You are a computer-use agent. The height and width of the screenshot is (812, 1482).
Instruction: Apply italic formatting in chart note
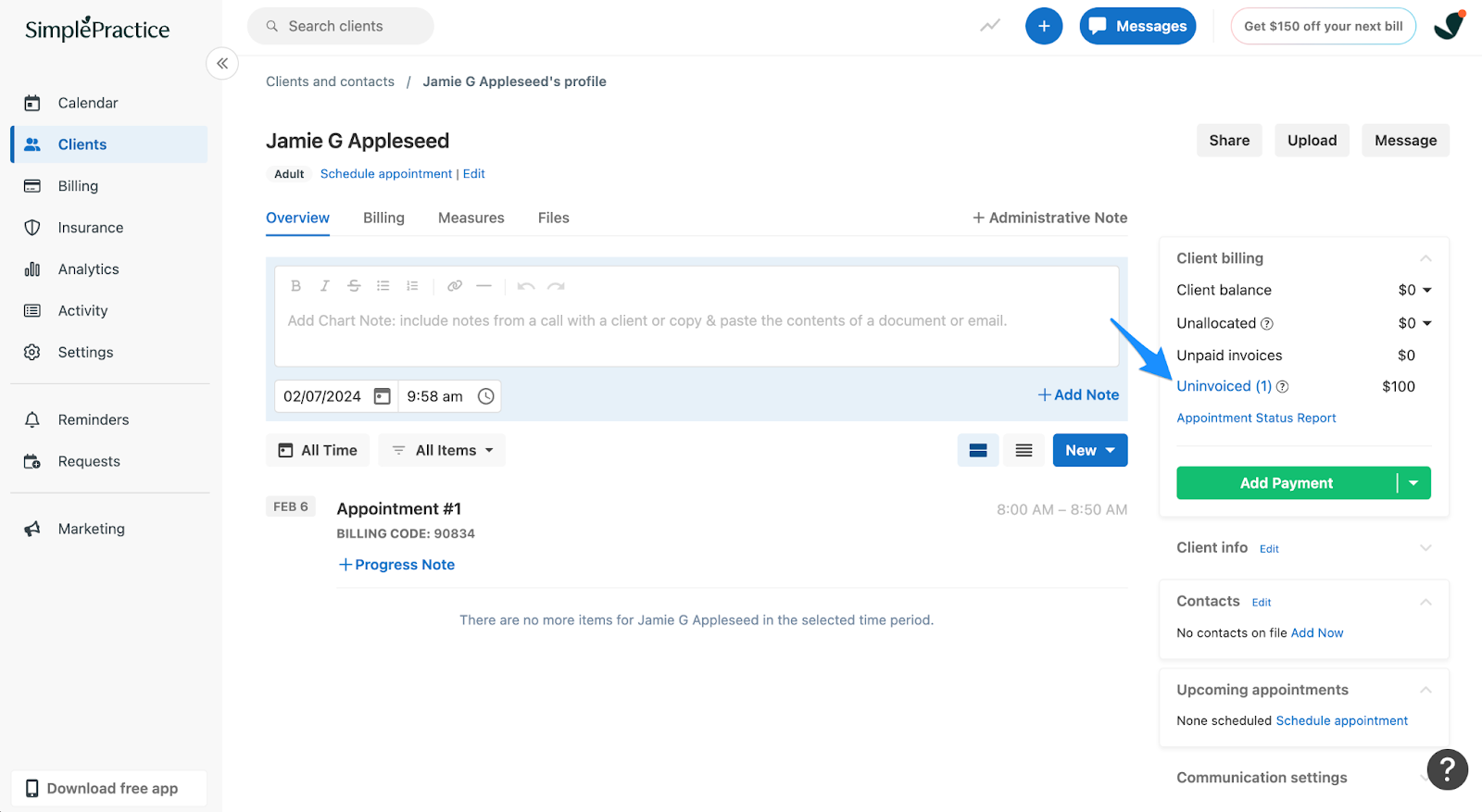(x=325, y=286)
